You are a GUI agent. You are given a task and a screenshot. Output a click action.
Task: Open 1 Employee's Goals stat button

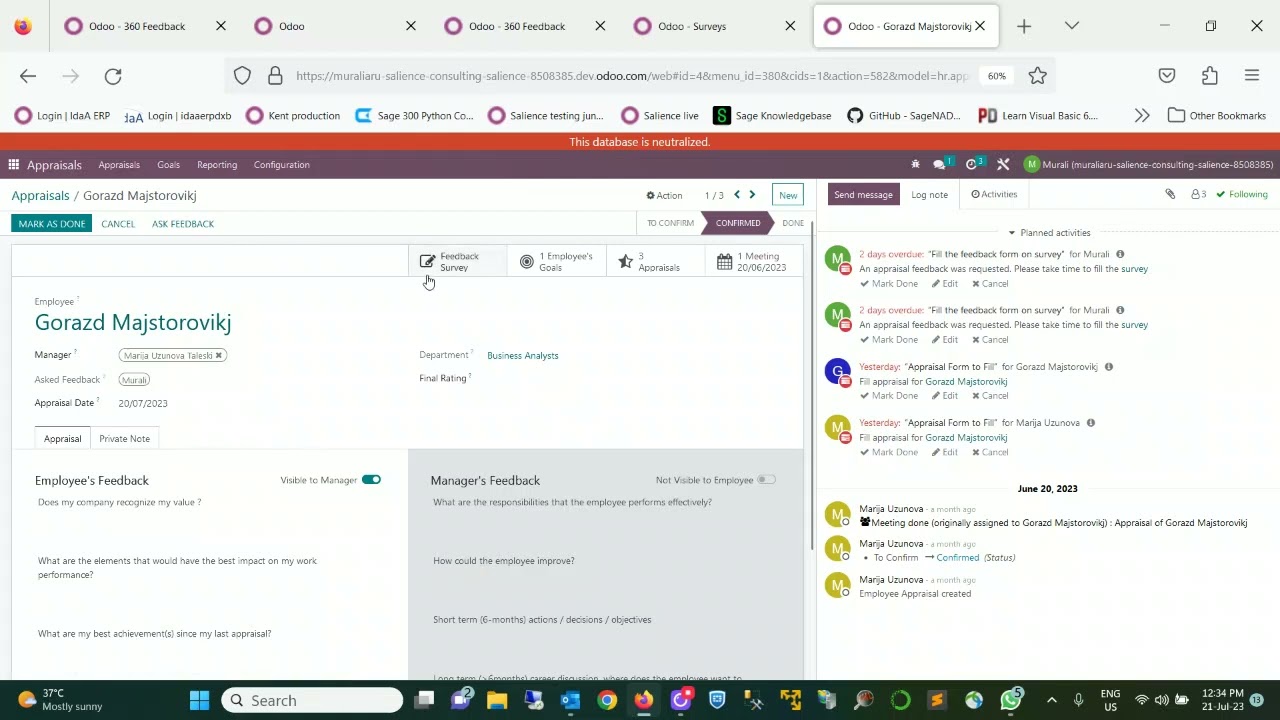(x=557, y=262)
